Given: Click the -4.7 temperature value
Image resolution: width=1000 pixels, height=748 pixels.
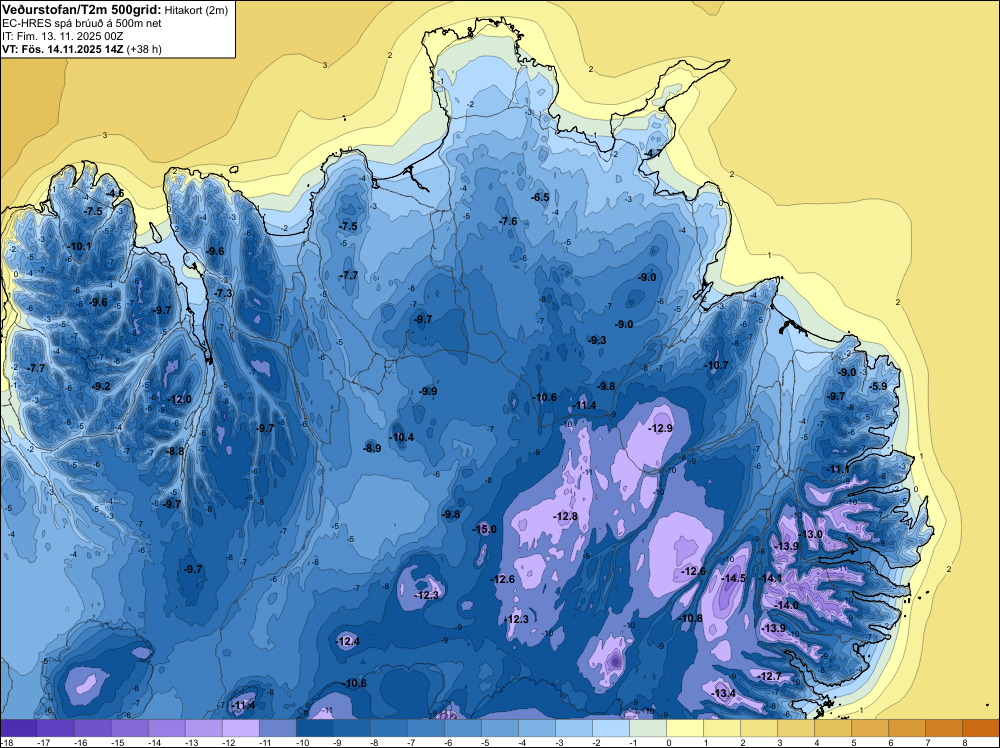Looking at the screenshot, I should [x=652, y=154].
